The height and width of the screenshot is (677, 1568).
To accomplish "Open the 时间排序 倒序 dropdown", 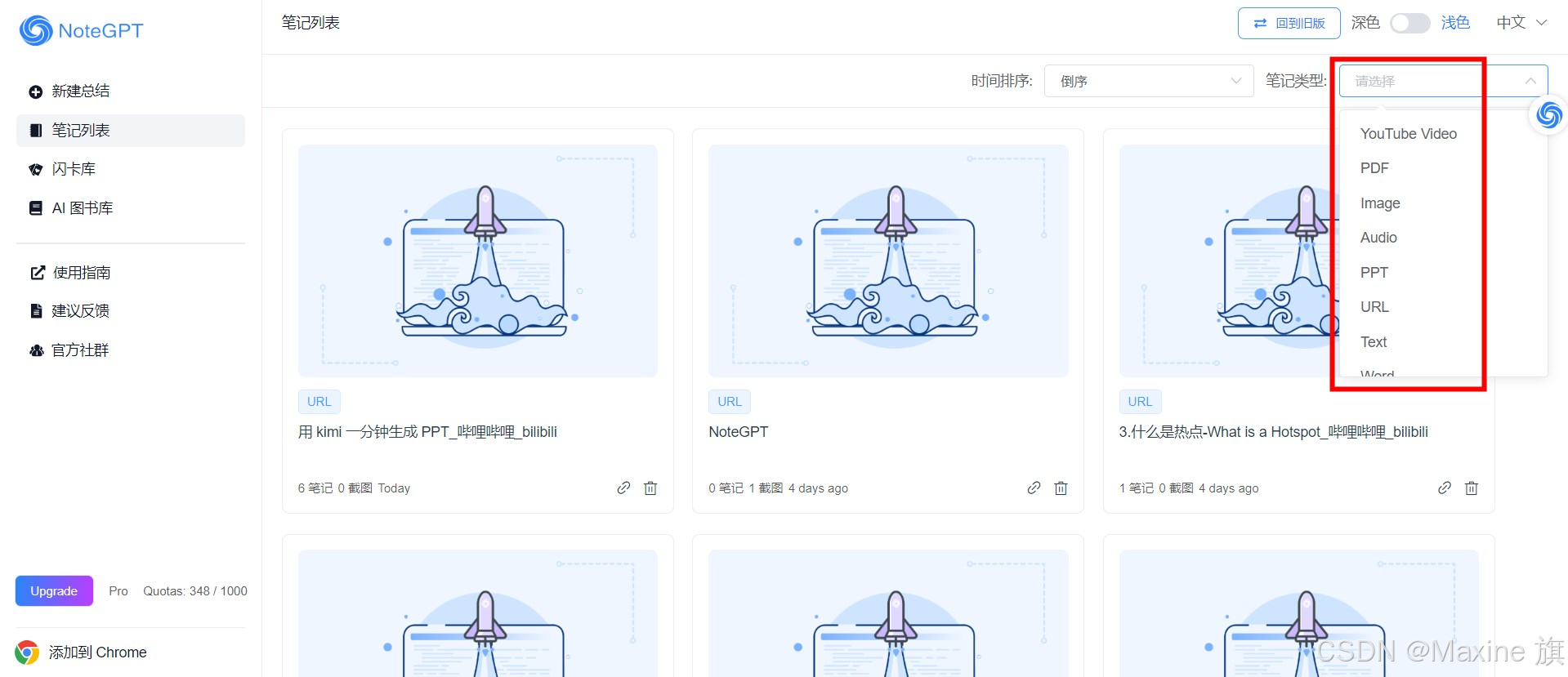I will (x=1149, y=81).
